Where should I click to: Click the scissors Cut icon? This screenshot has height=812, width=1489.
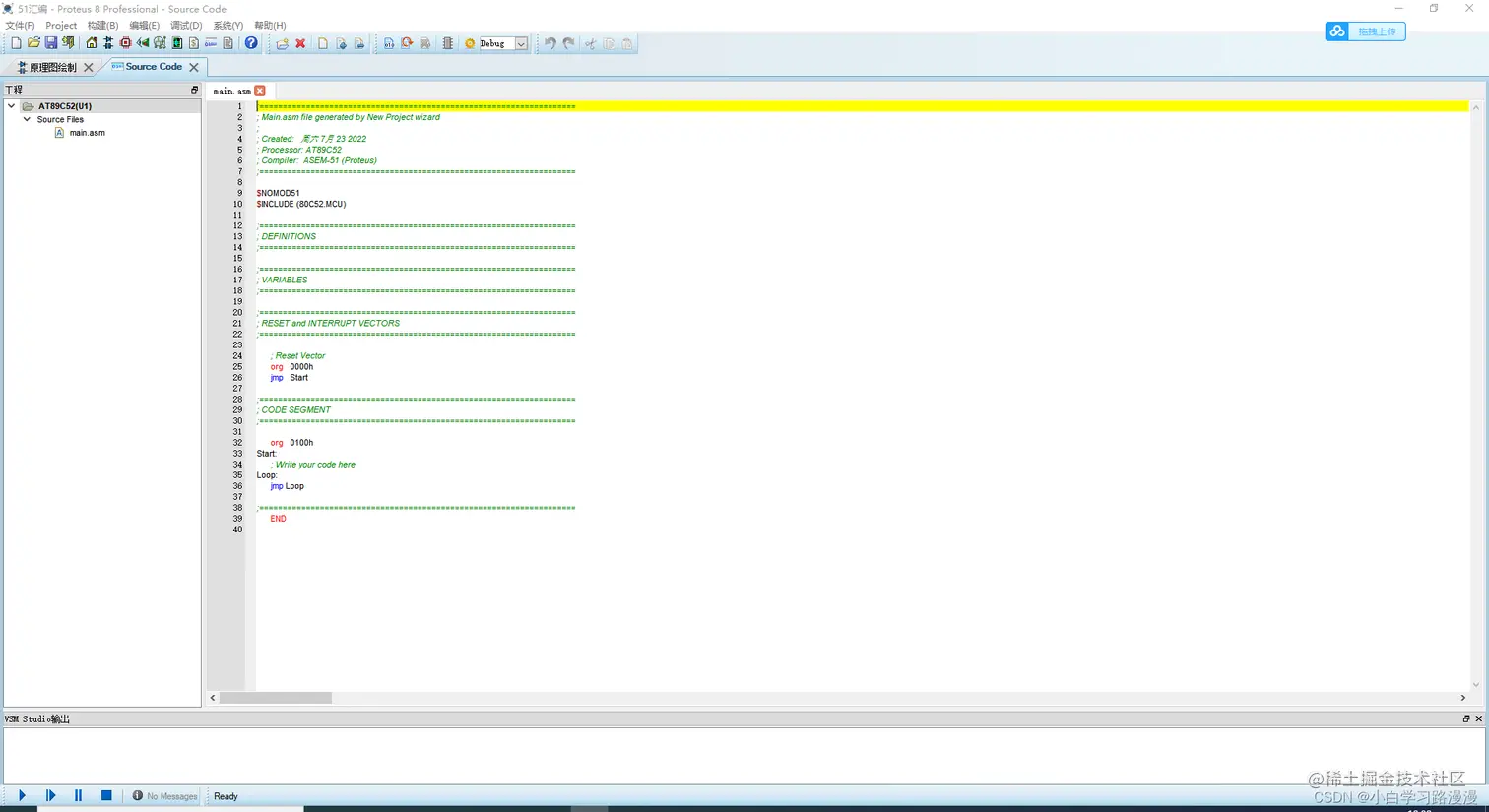pos(591,43)
